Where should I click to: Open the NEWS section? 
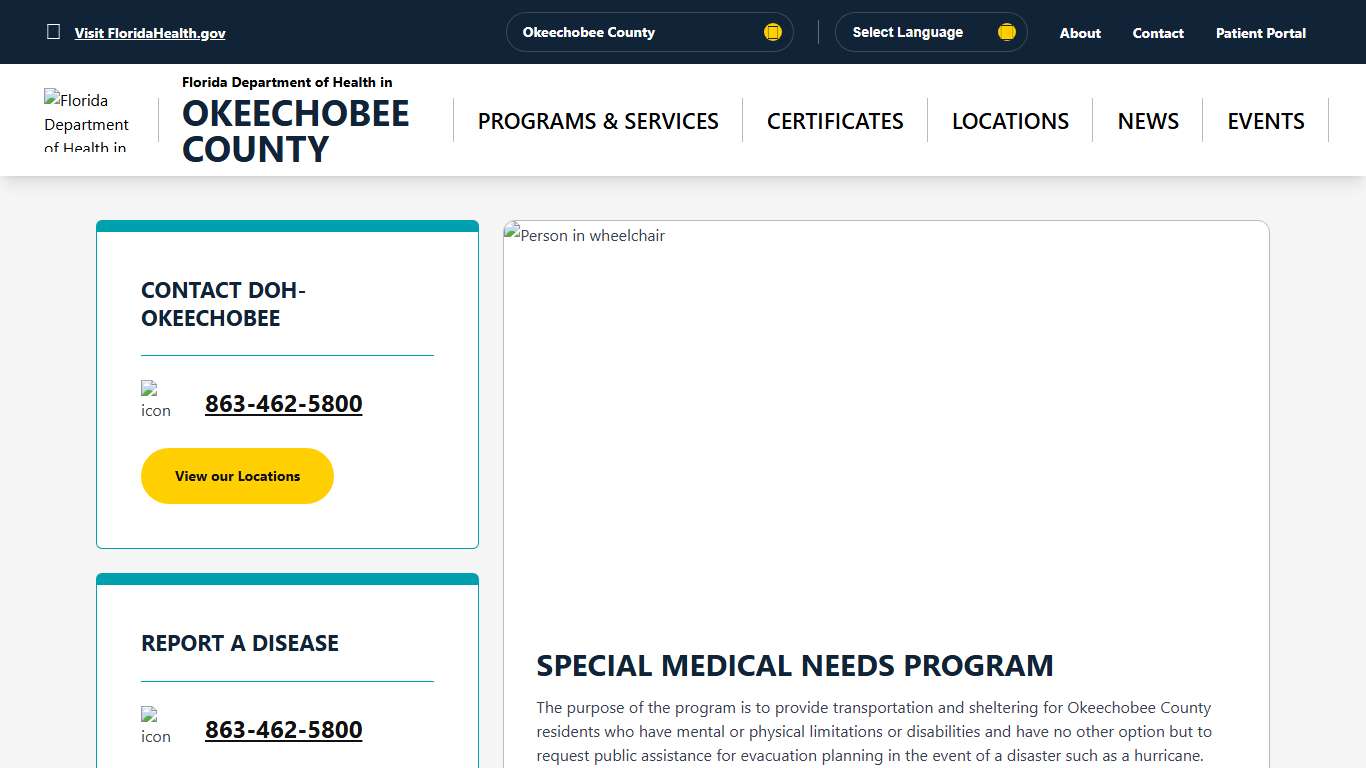[x=1147, y=120]
